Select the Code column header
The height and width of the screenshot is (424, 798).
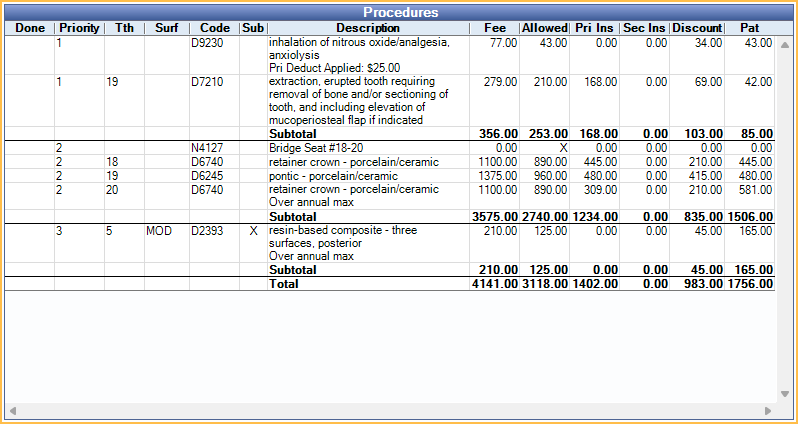click(x=214, y=28)
